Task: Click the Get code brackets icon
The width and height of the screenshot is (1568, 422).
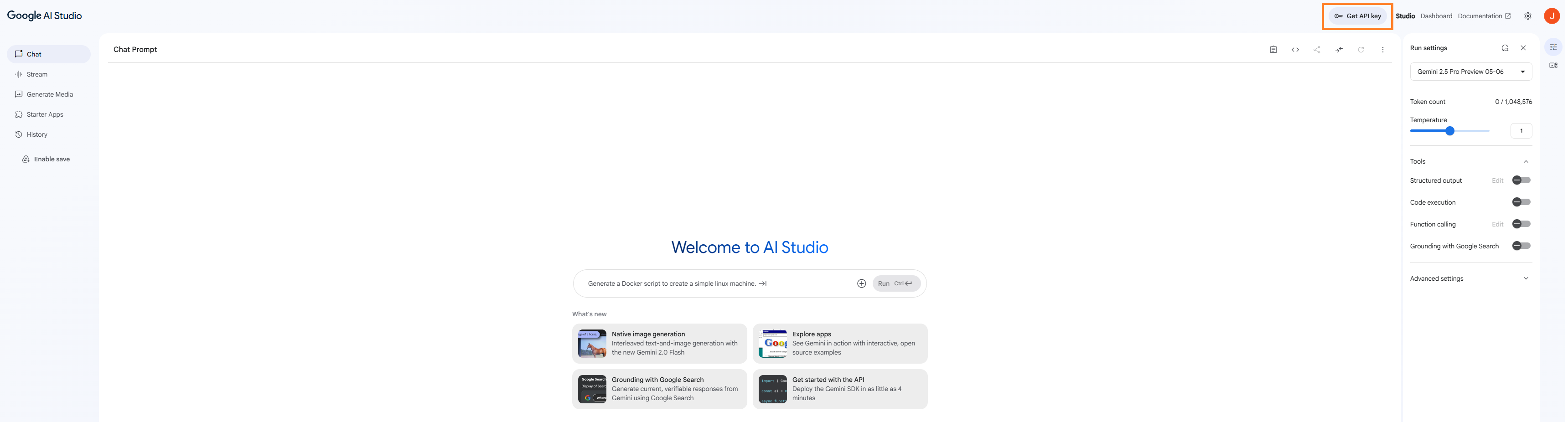Action: 1295,50
